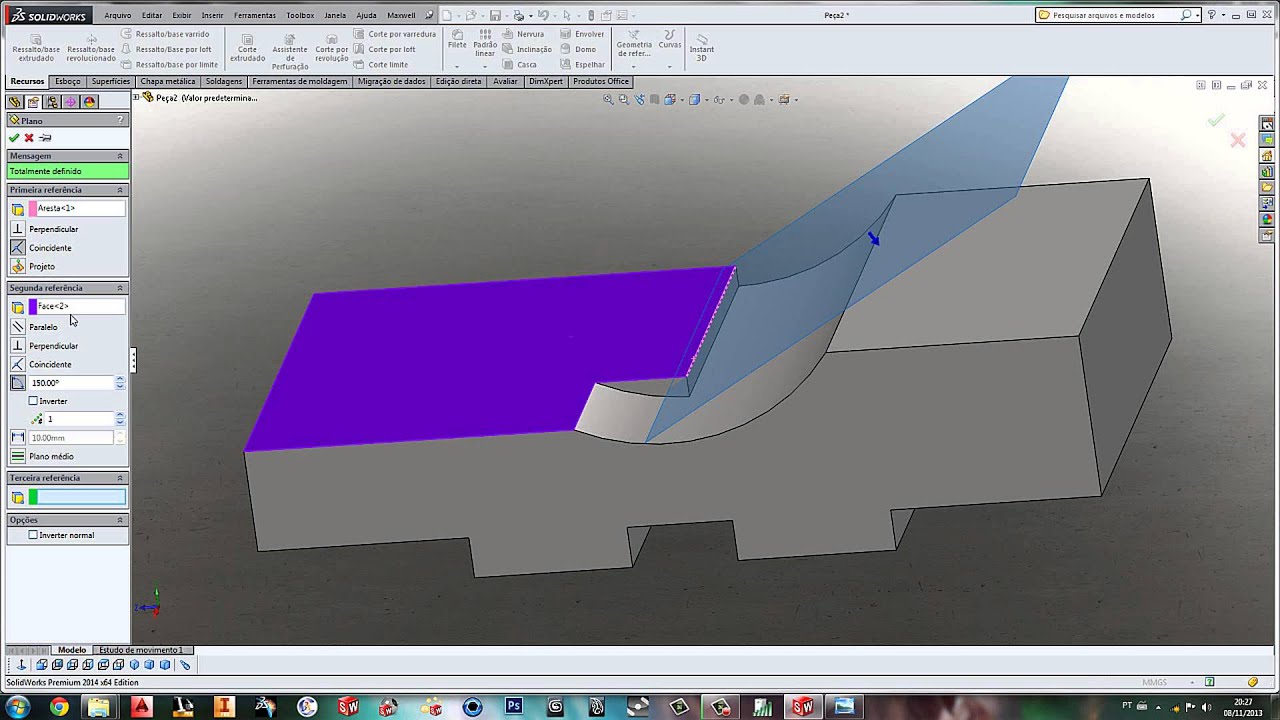Click the pushpin icon beside the red X

coord(45,138)
